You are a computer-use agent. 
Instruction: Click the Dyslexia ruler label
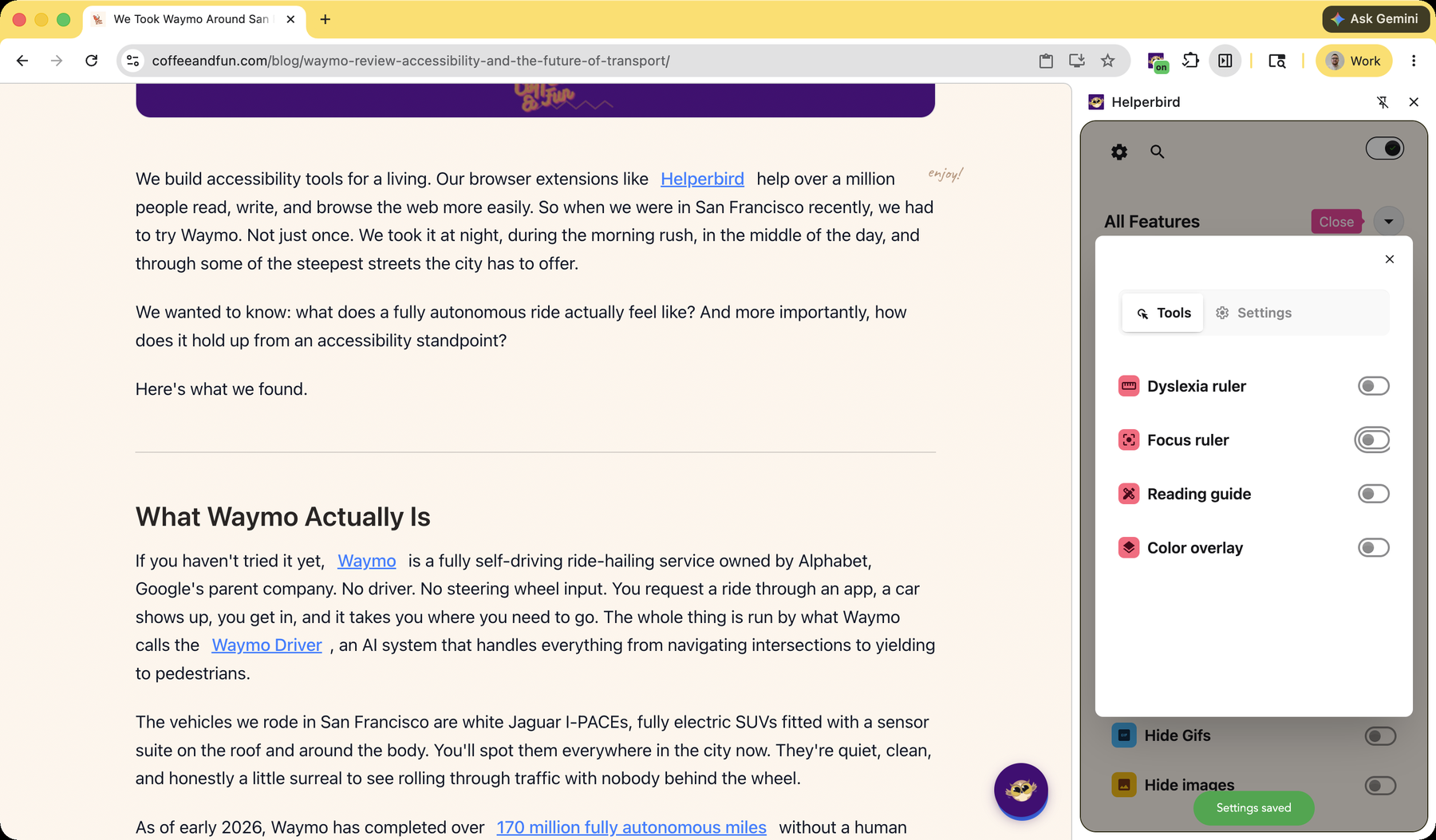point(1197,386)
